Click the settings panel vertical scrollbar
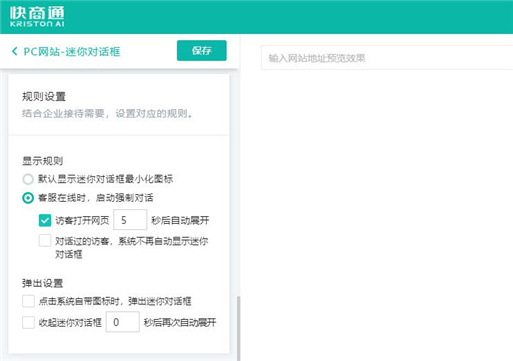This screenshot has height=361, width=513. [x=238, y=328]
